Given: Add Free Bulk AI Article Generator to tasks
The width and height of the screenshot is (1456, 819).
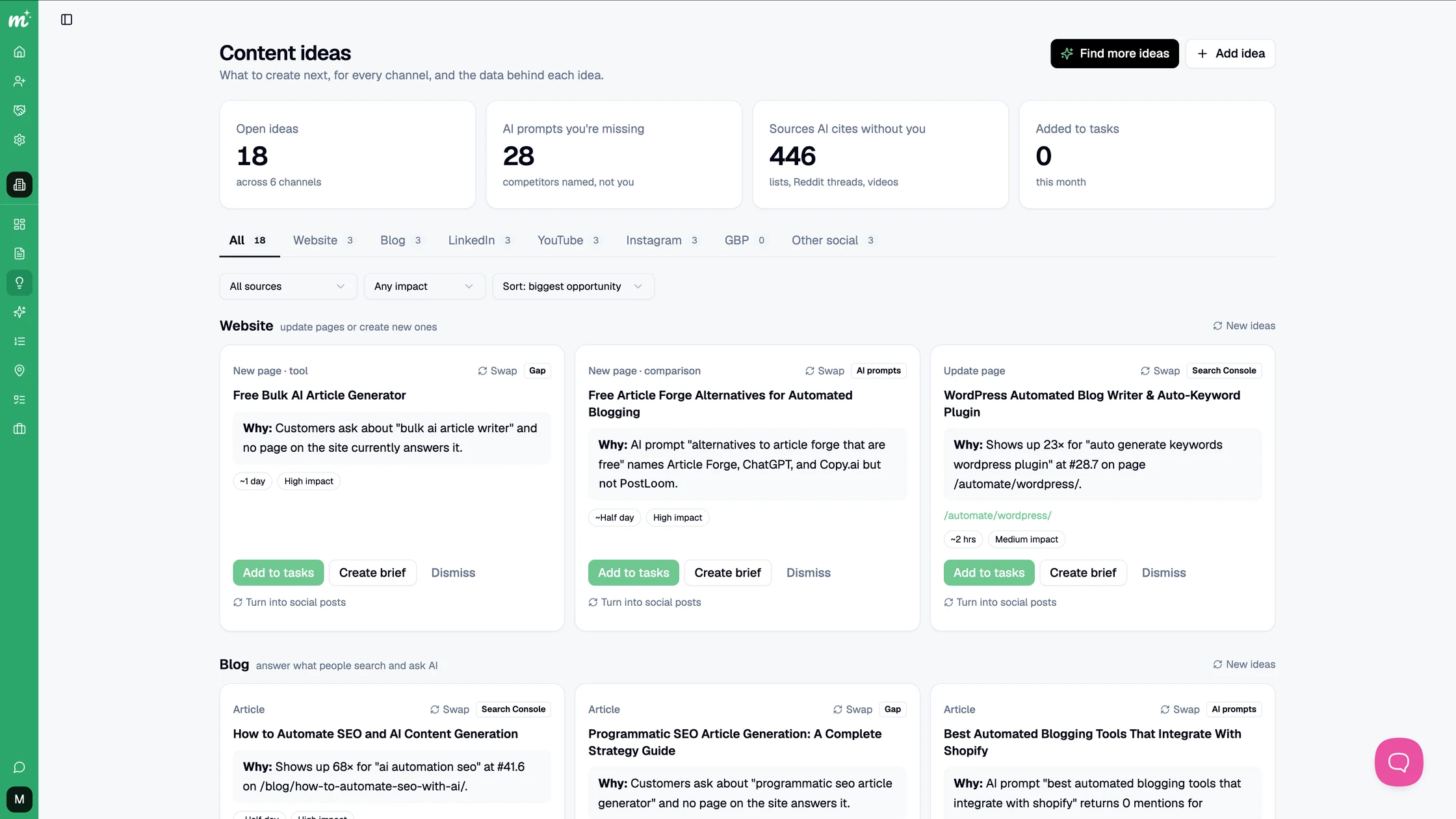Looking at the screenshot, I should pyautogui.click(x=278, y=573).
